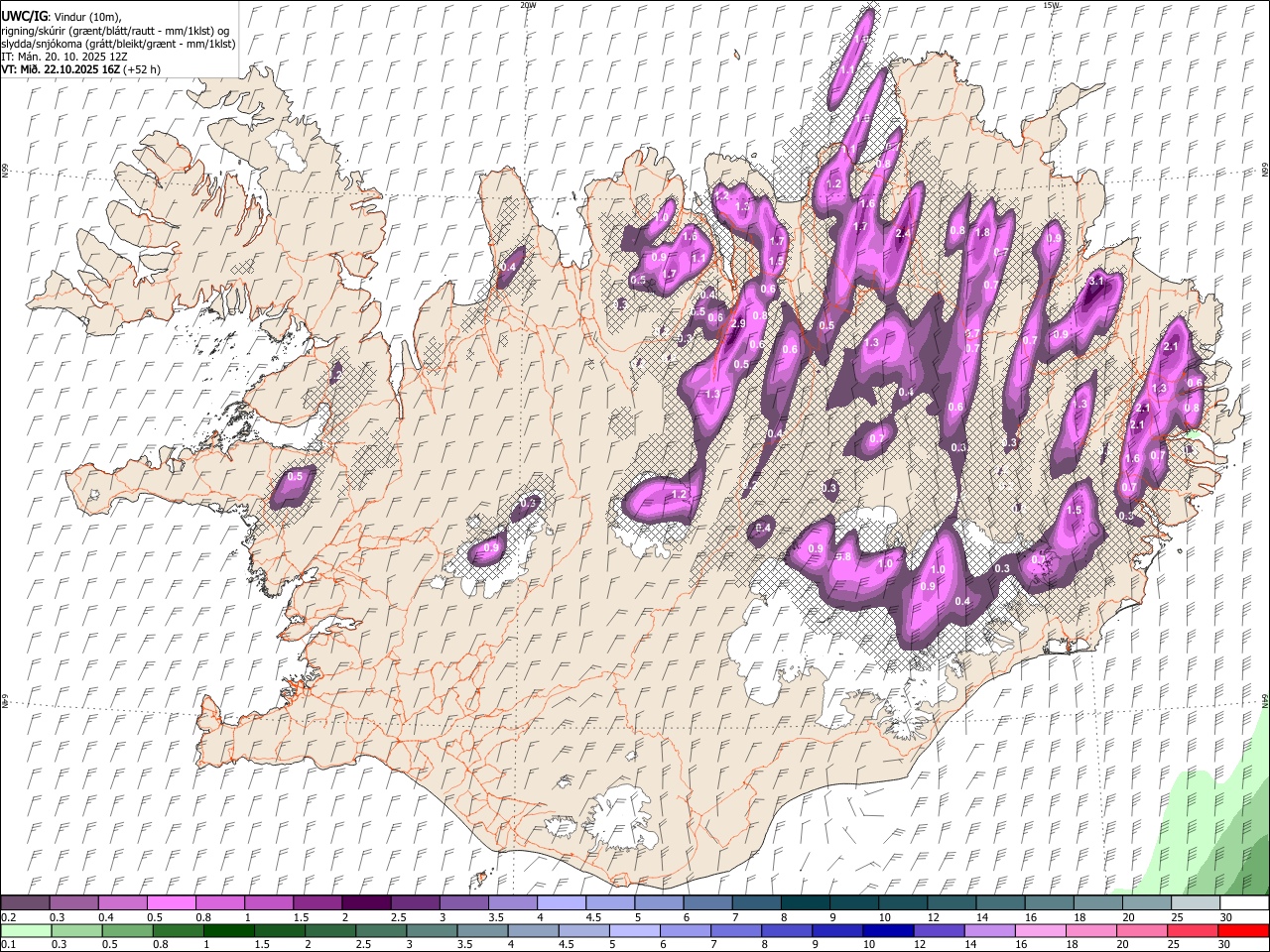Click the '1.8' precipitation value on the map
1270x952 pixels.
click(983, 233)
